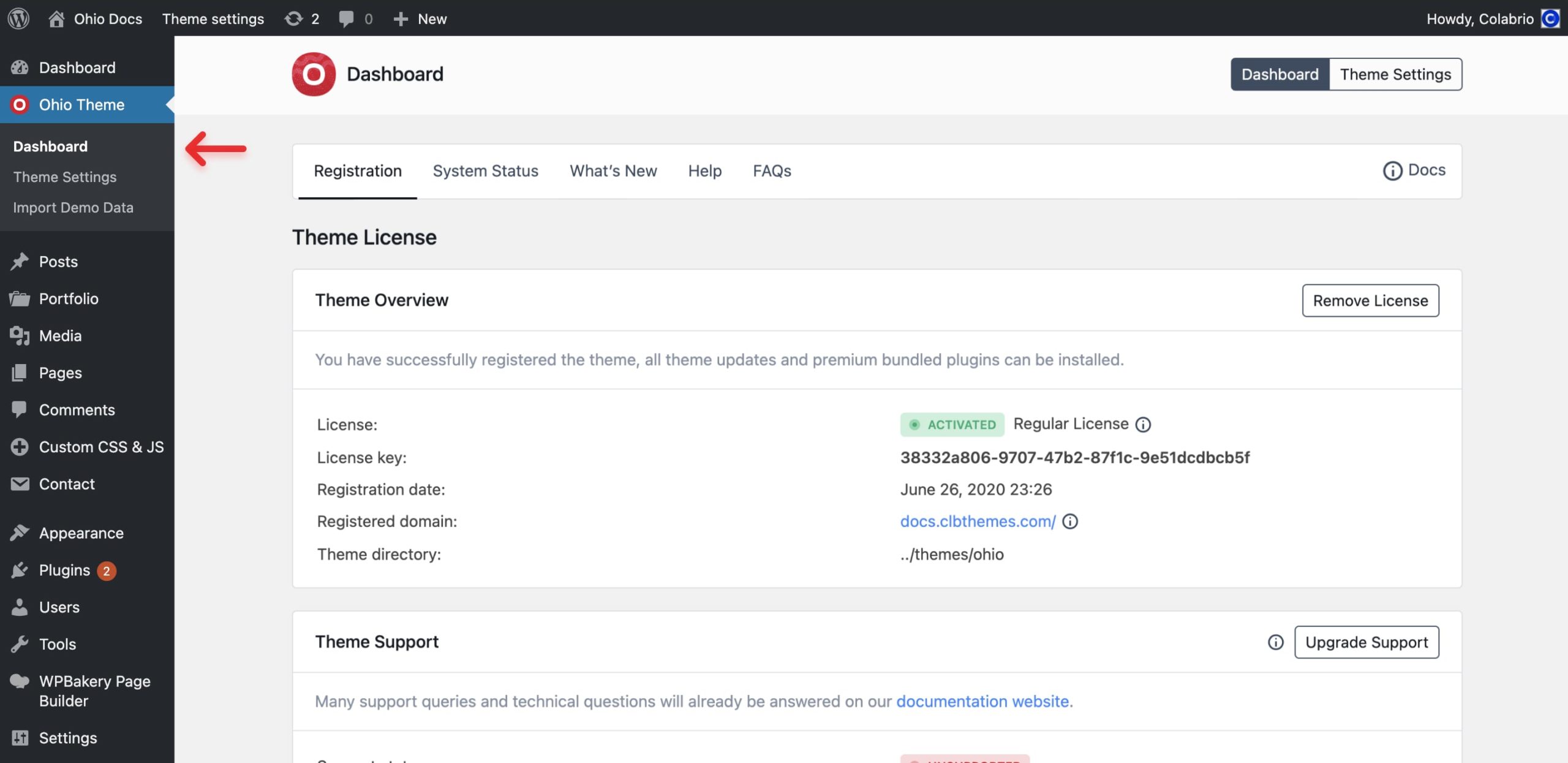Click the Plugins update badge showing 2
The image size is (1568, 763).
(107, 571)
